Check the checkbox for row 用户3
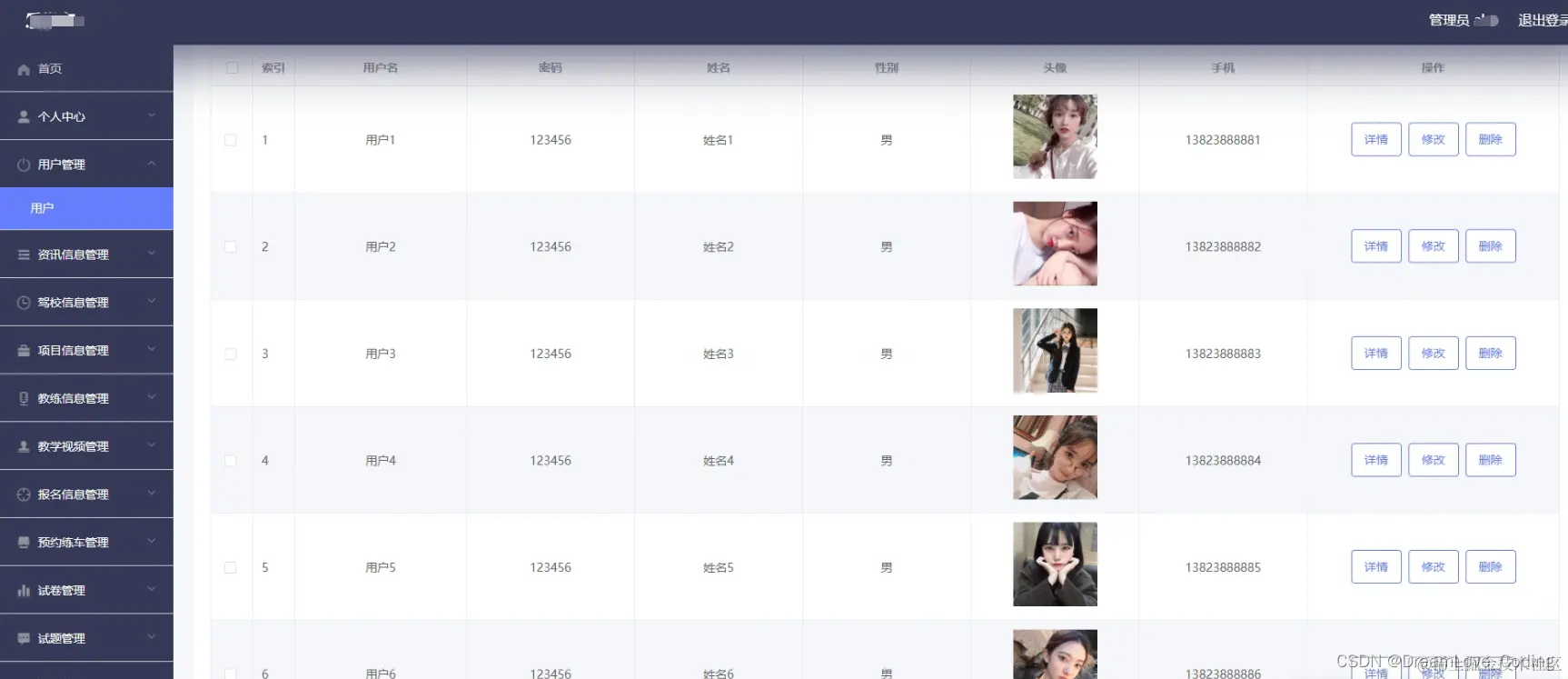 click(231, 354)
